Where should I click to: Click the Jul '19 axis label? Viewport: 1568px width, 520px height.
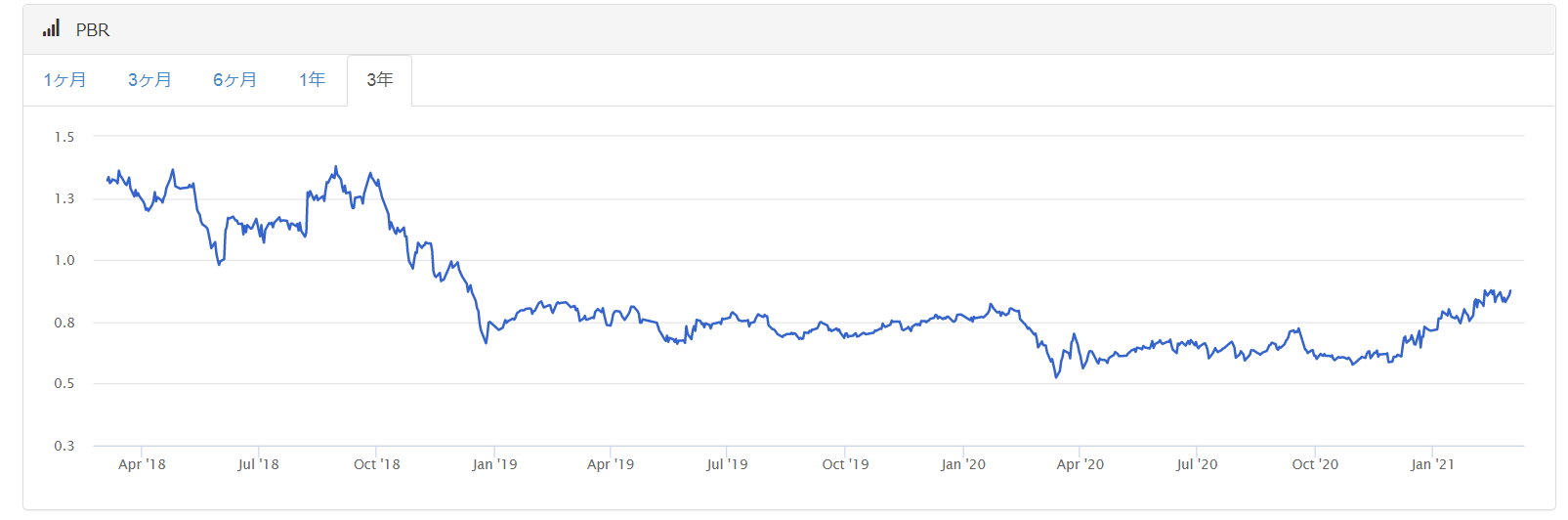(x=727, y=464)
